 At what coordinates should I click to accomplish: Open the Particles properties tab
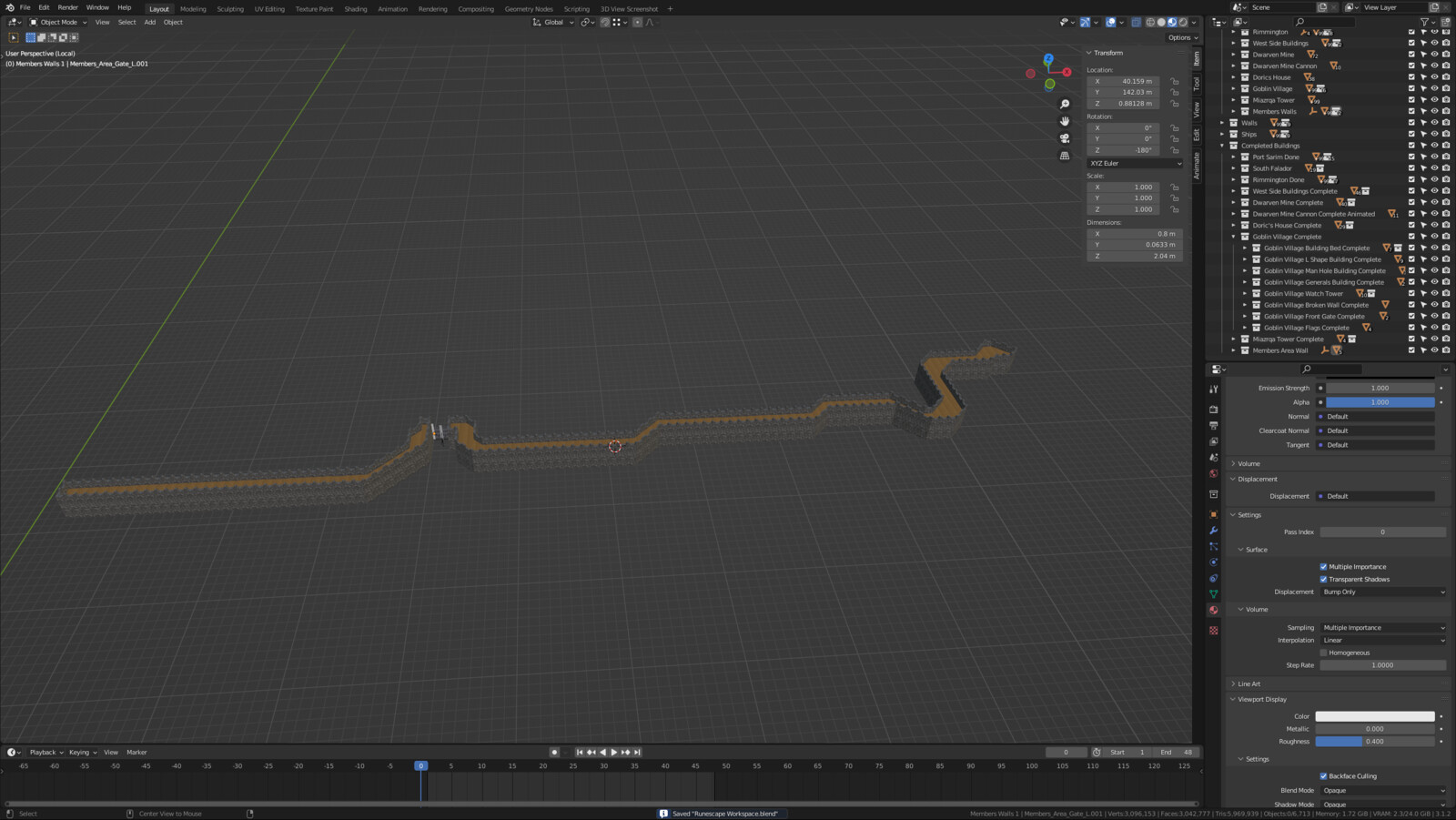[x=1214, y=546]
